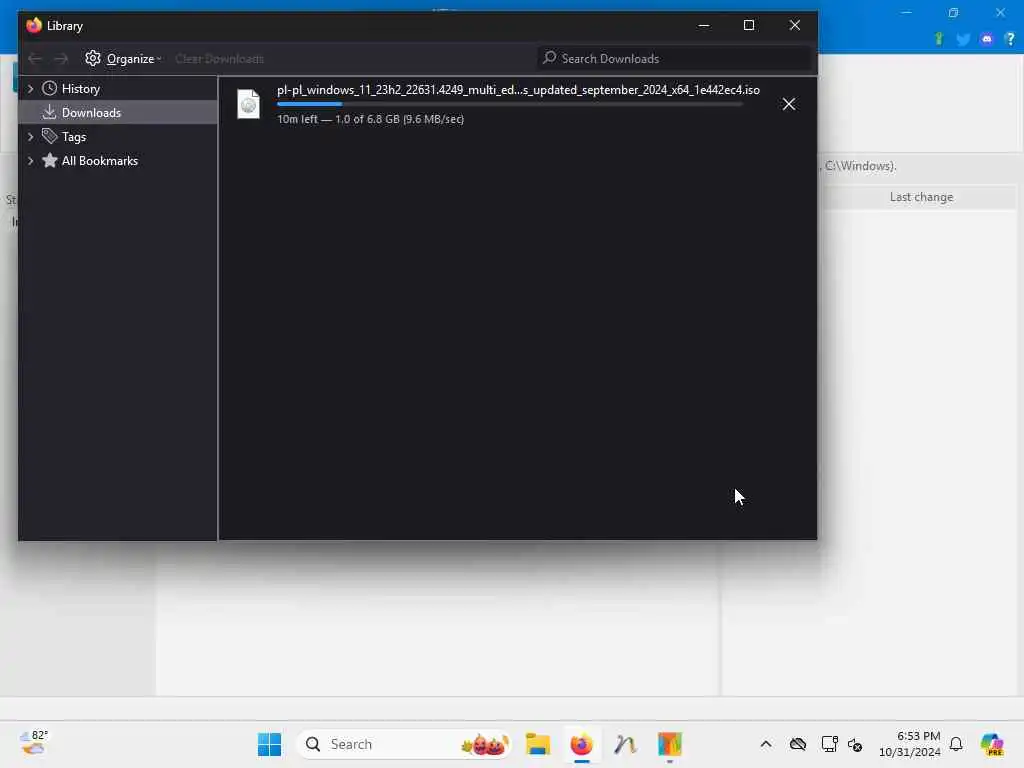Open the colorful striped app on the taskbar
The image size is (1024, 768).
click(669, 744)
